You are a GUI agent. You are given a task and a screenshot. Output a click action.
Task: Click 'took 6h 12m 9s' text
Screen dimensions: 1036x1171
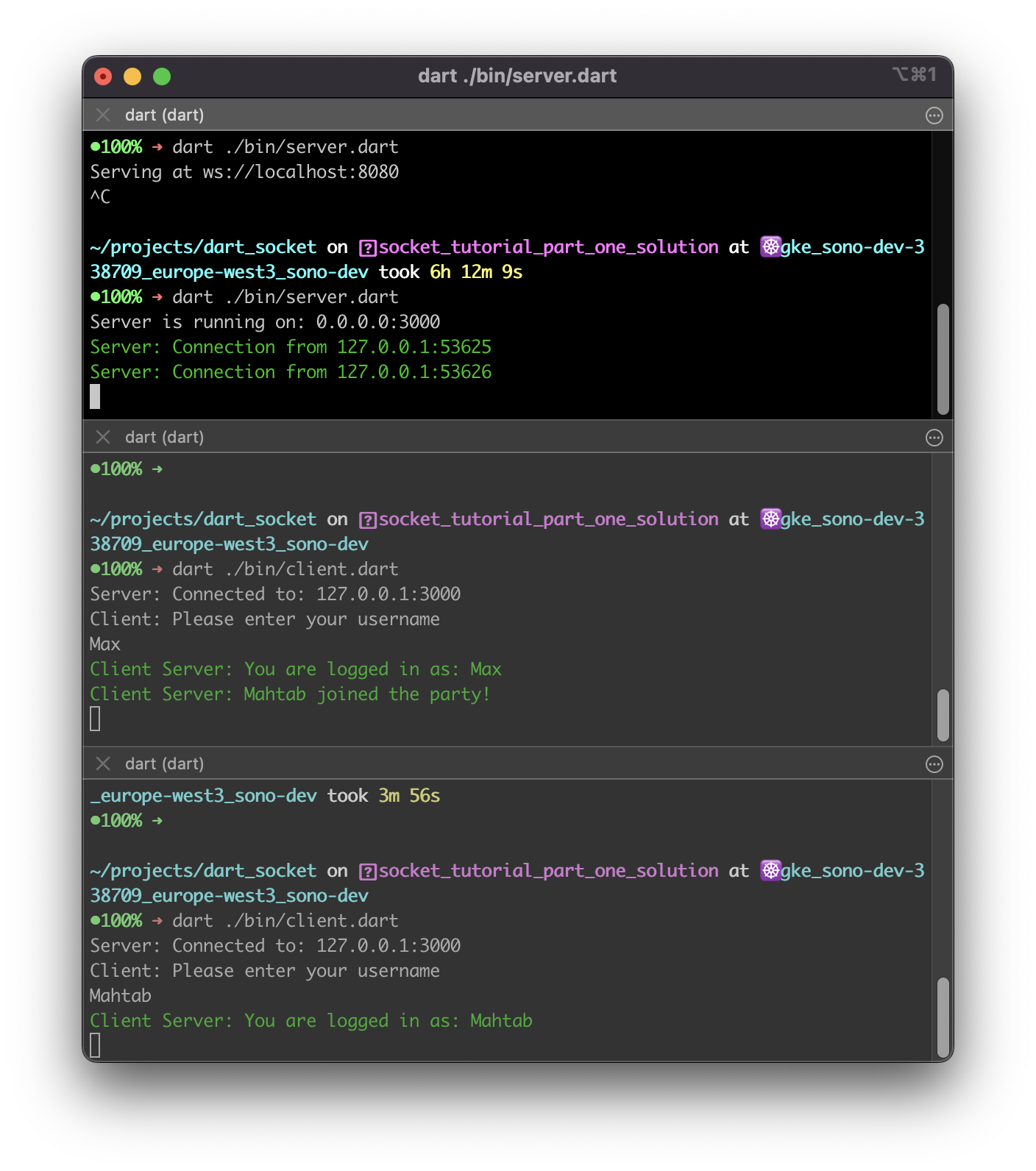(450, 272)
